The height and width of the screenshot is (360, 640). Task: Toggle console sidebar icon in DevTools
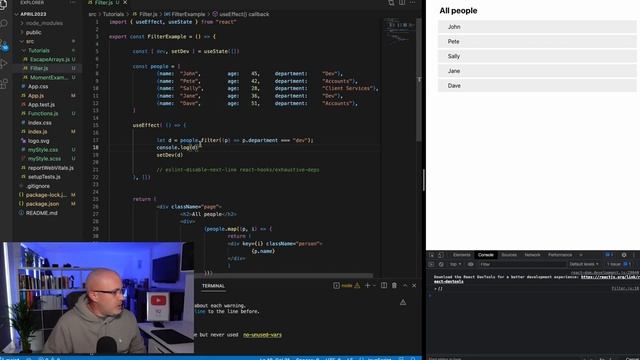(x=431, y=264)
